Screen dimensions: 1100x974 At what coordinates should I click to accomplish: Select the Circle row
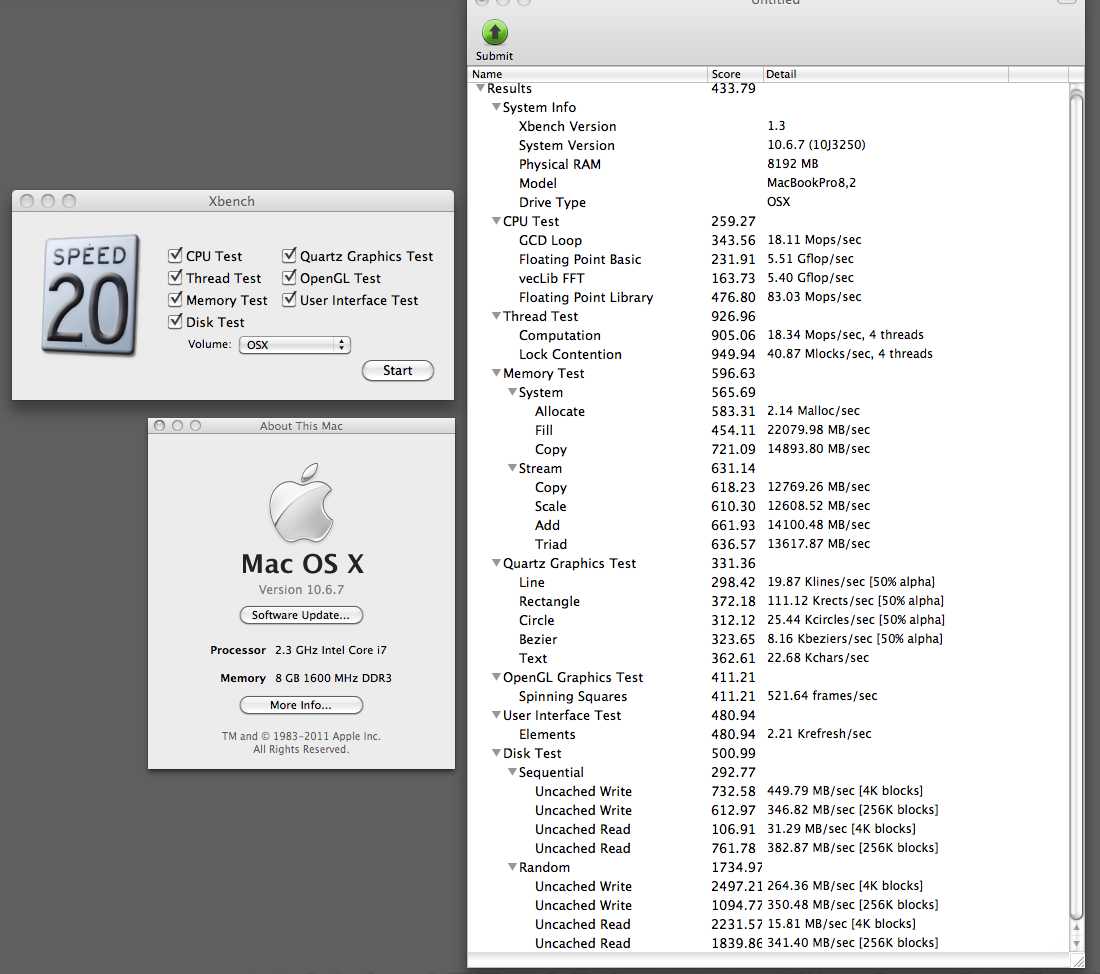point(768,620)
